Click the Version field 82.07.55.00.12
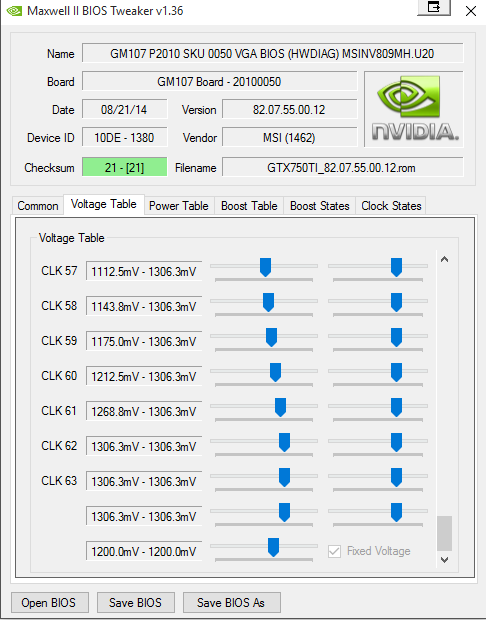Viewport: 486px width, 620px height. click(289, 110)
